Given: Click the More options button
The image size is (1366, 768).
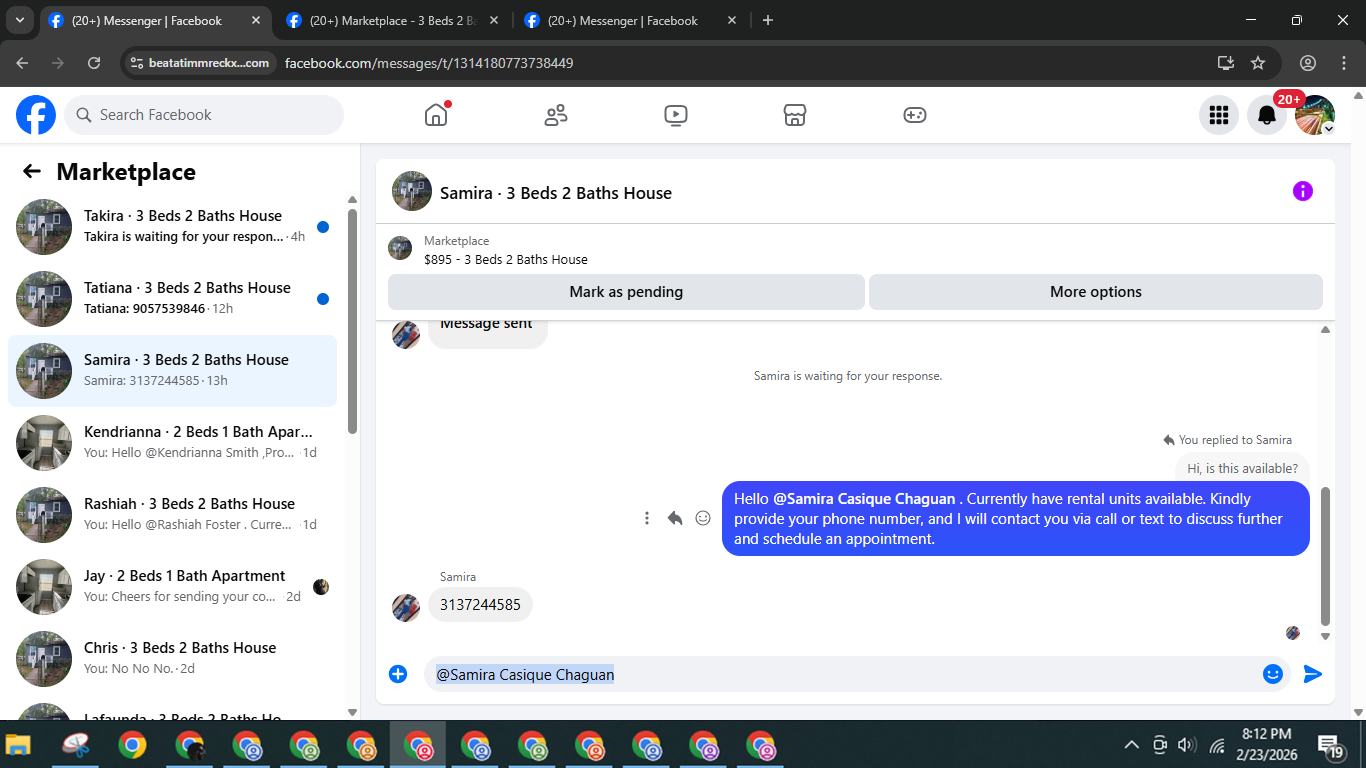Looking at the screenshot, I should pyautogui.click(x=1096, y=292).
